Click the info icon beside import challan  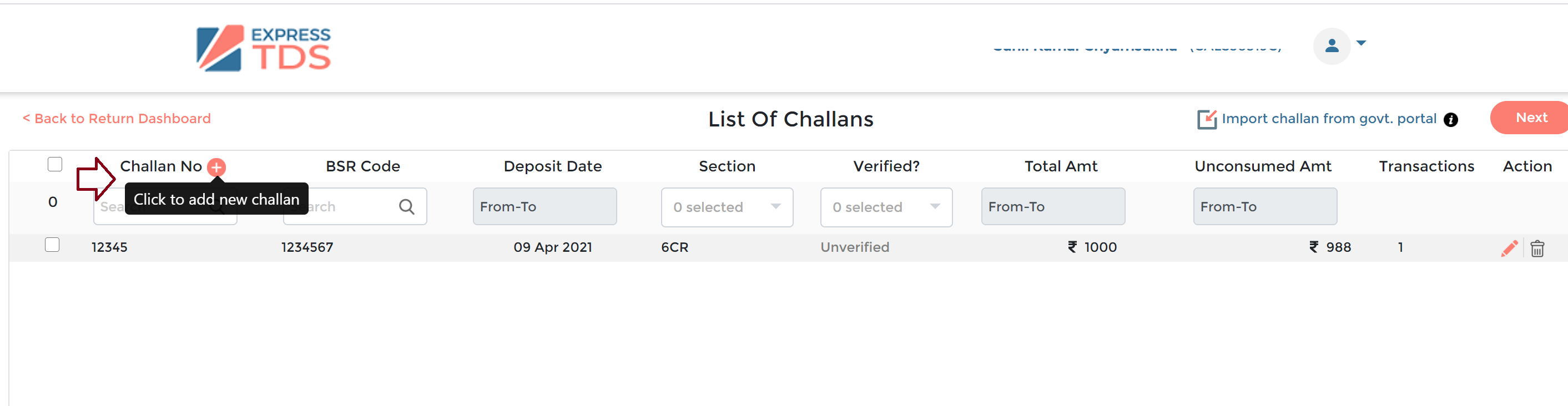1450,120
